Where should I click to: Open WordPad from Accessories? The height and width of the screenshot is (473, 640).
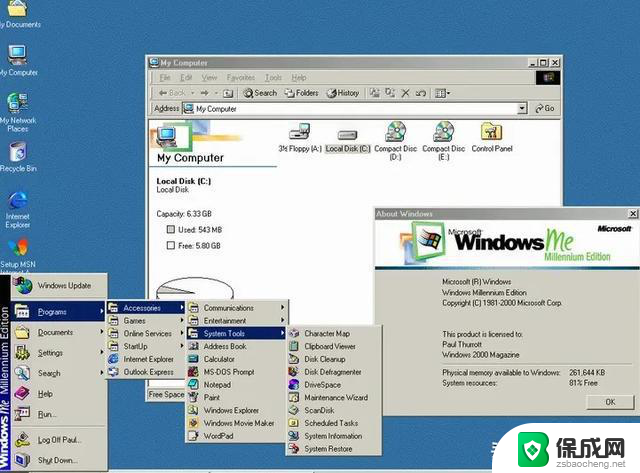tap(236, 436)
